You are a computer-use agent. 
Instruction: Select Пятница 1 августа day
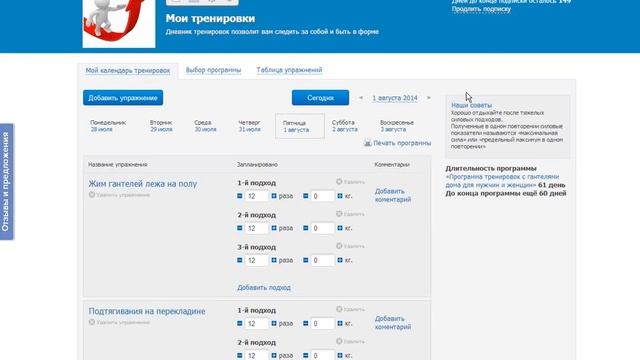coord(300,126)
